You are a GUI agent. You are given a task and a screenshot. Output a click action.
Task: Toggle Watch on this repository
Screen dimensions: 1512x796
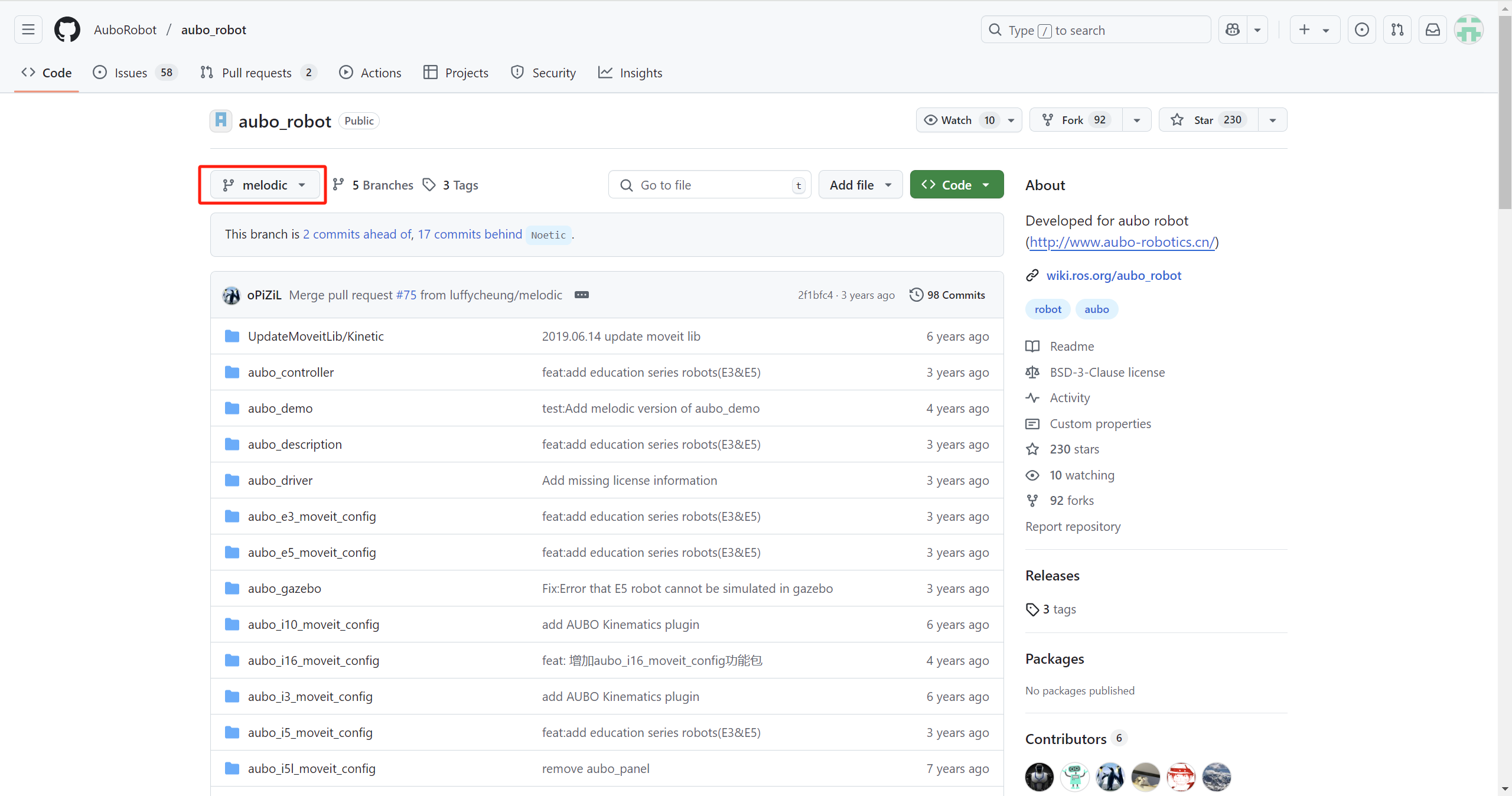(957, 120)
